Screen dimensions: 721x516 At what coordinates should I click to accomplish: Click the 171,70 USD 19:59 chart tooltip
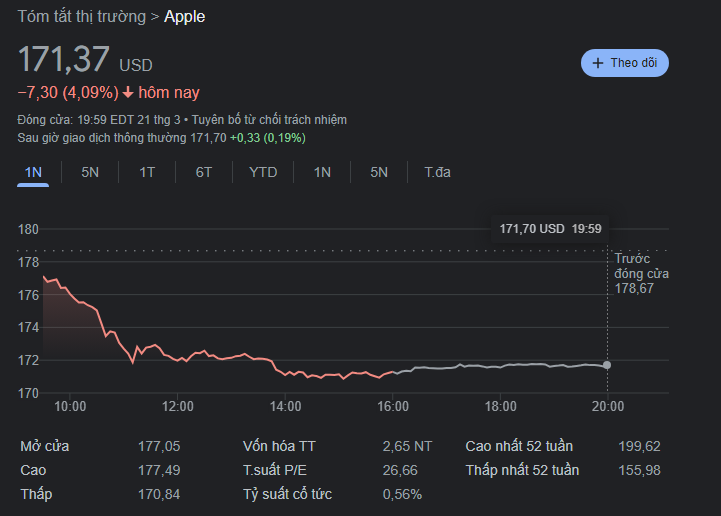[550, 229]
